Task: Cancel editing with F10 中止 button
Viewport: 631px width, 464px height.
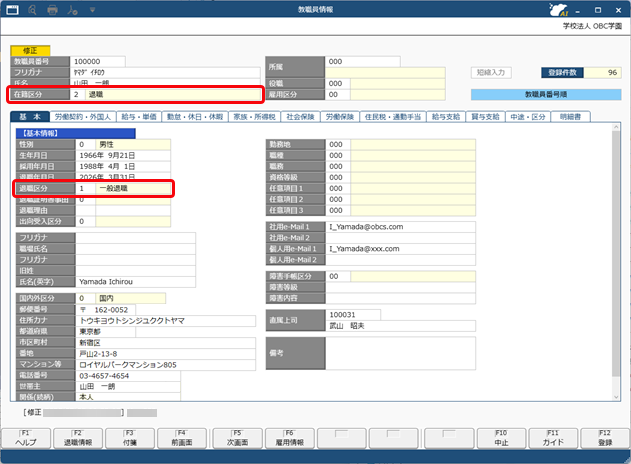Action: click(x=500, y=438)
